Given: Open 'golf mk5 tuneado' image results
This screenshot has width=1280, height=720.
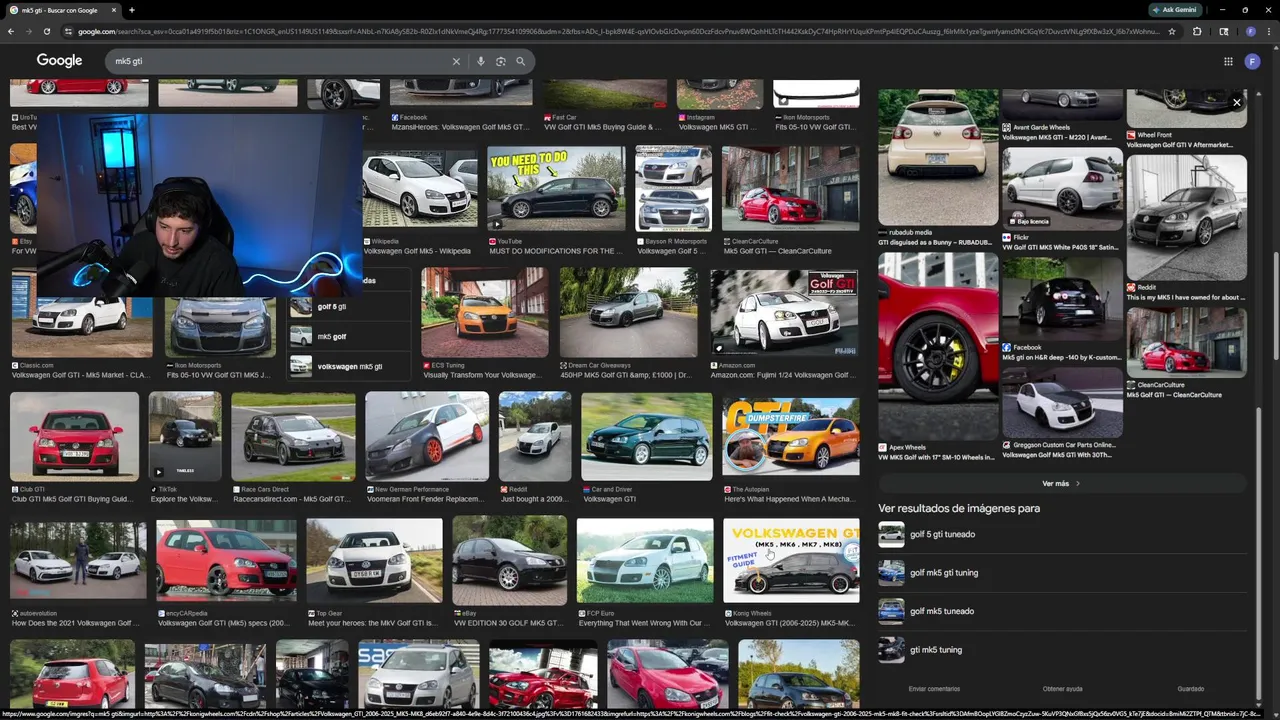Looking at the screenshot, I should (1062, 611).
